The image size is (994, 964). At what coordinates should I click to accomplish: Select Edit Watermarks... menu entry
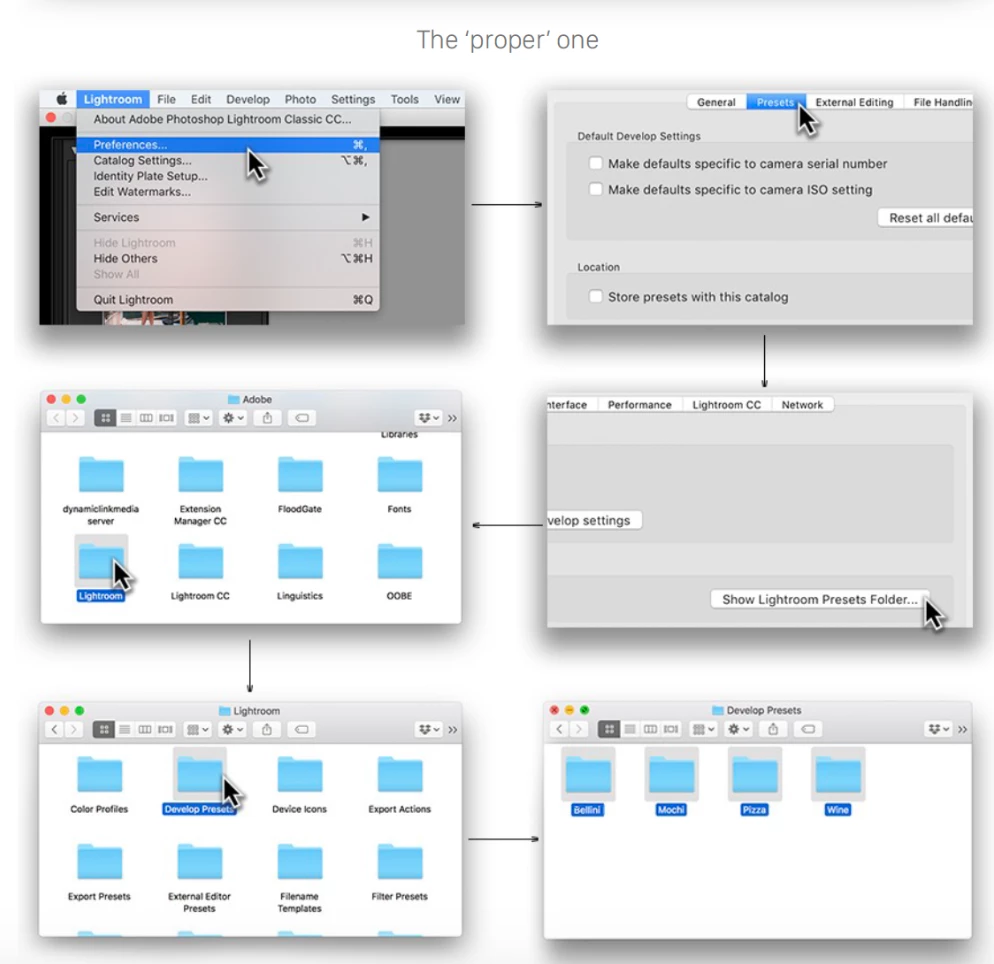coord(228,191)
